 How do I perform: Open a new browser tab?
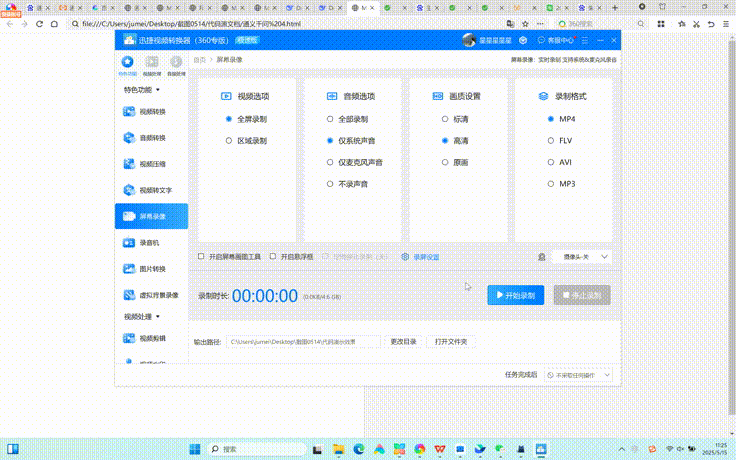[x=615, y=8]
